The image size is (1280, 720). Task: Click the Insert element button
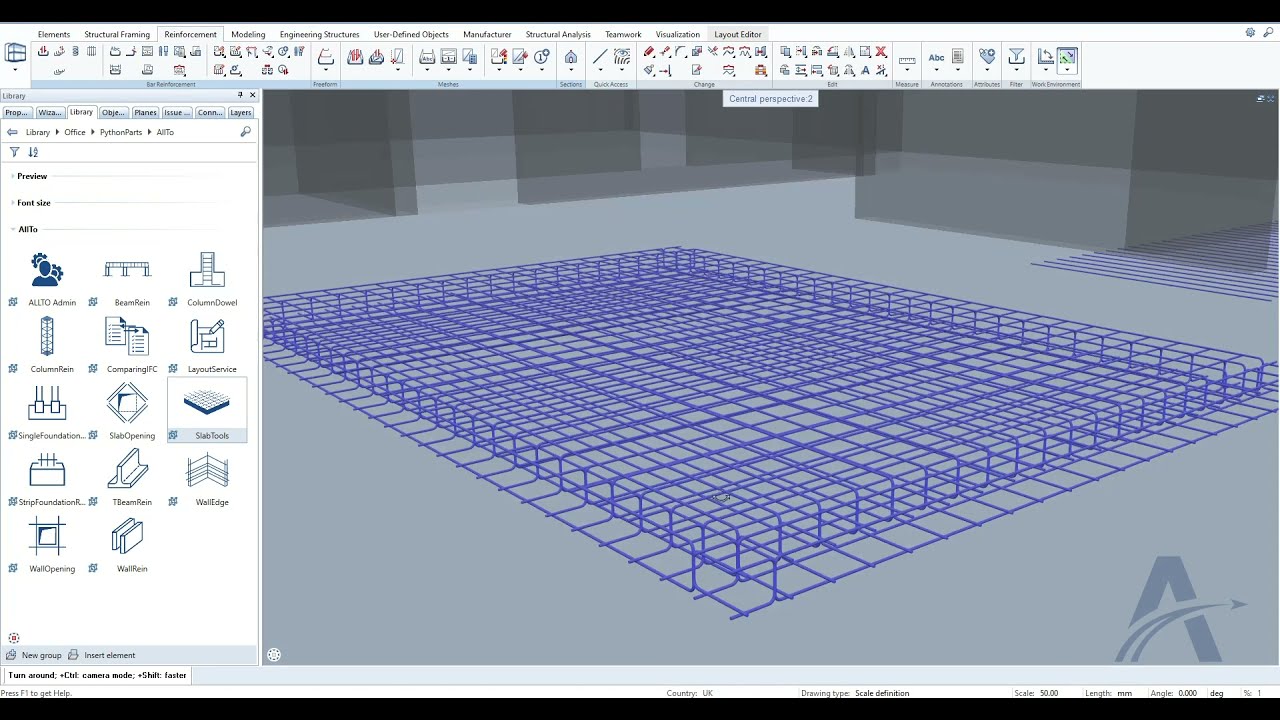[101, 655]
